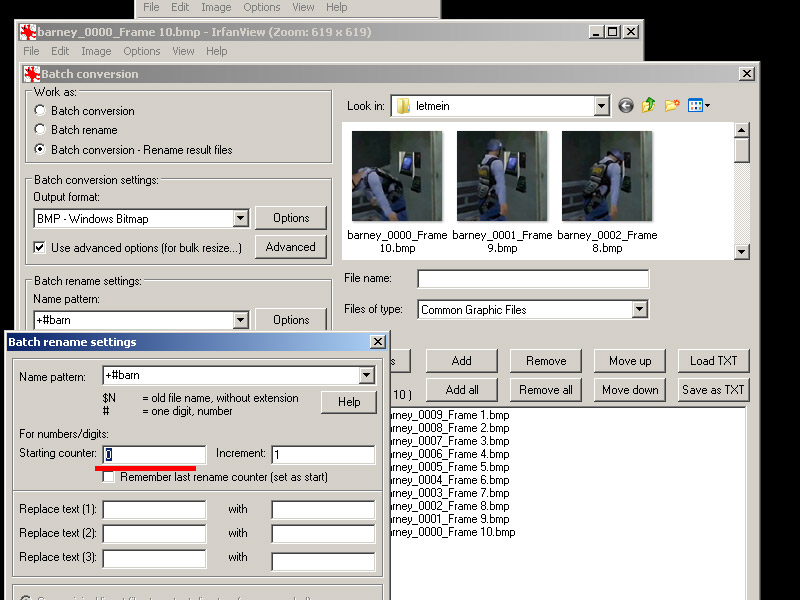The image size is (800, 600).
Task: Click the Options button beside Output format
Action: pos(291,218)
